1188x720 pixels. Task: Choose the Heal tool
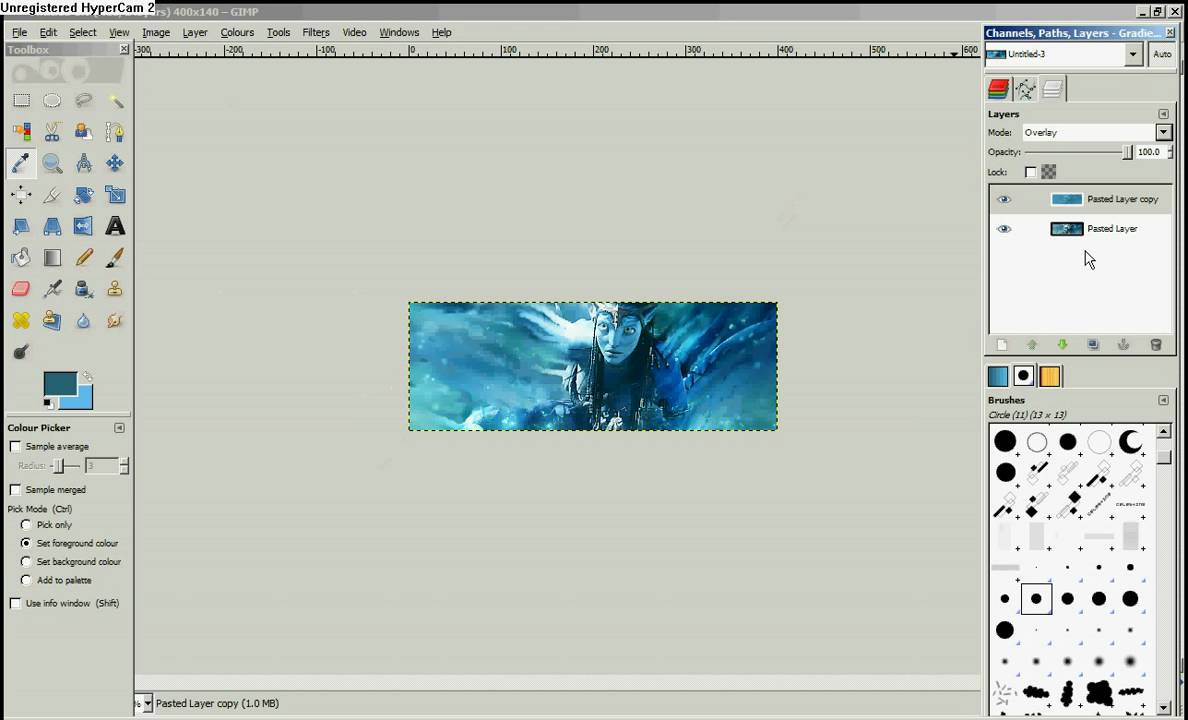(21, 321)
